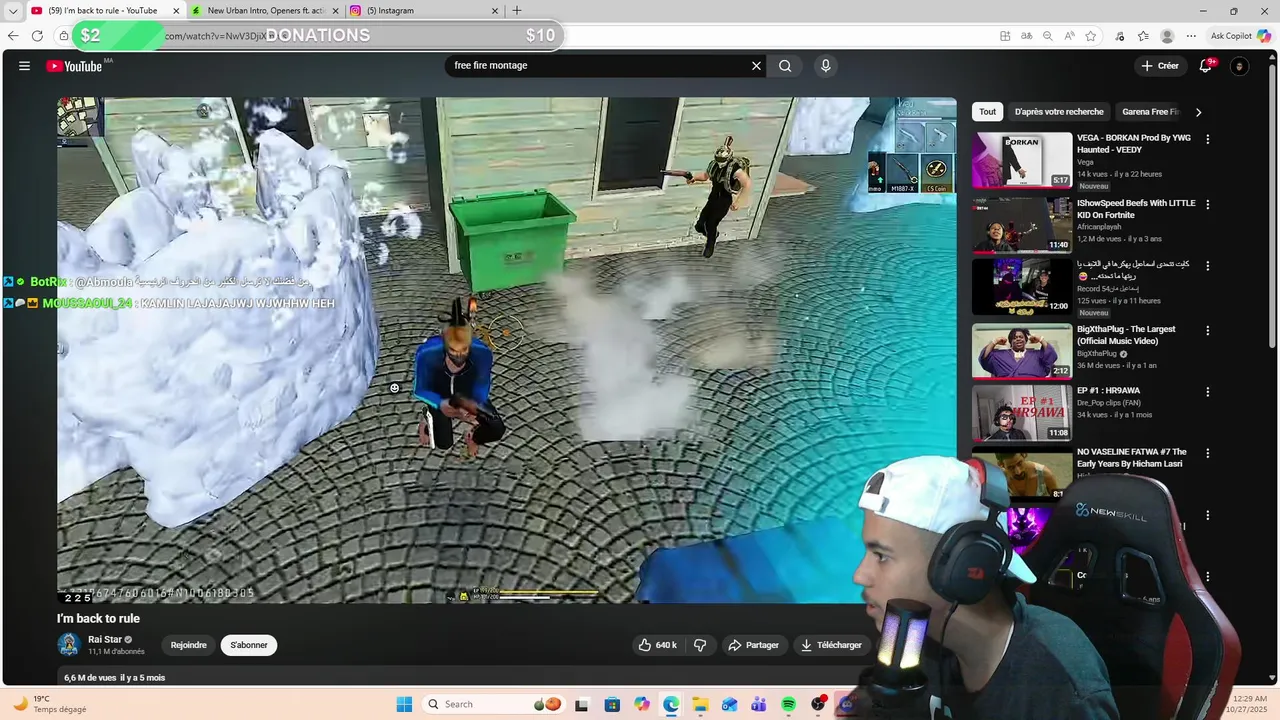1280x720 pixels.
Task: Clear the search box with the X icon
Action: point(756,66)
